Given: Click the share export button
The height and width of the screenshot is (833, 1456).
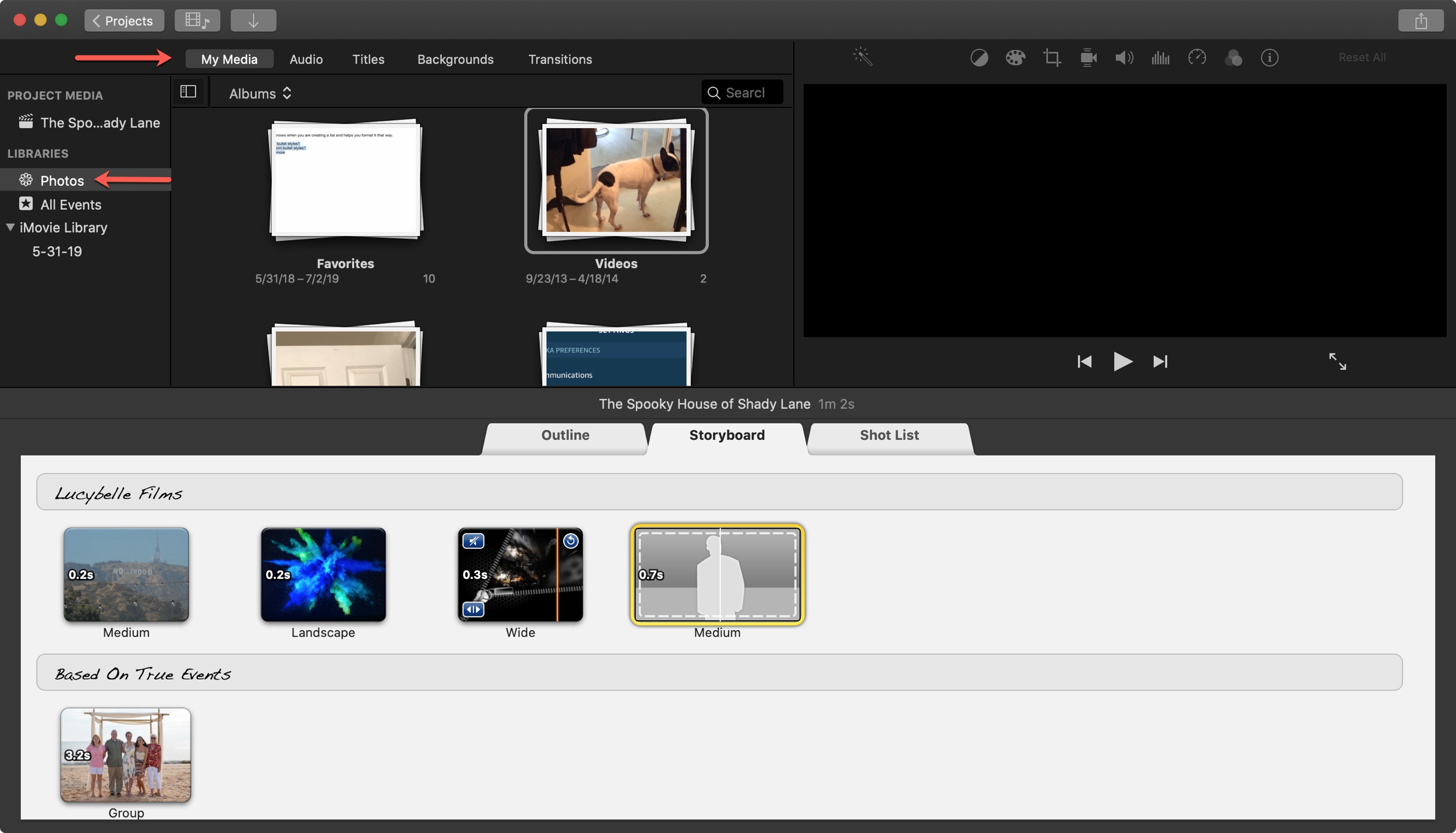Looking at the screenshot, I should tap(1420, 20).
